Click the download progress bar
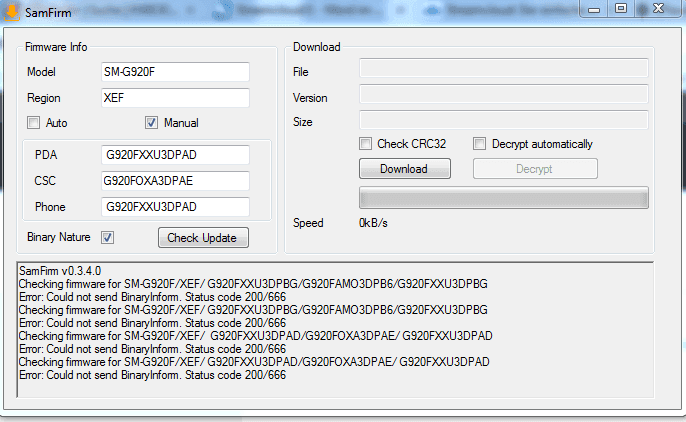The width and height of the screenshot is (686, 422). pyautogui.click(x=504, y=198)
